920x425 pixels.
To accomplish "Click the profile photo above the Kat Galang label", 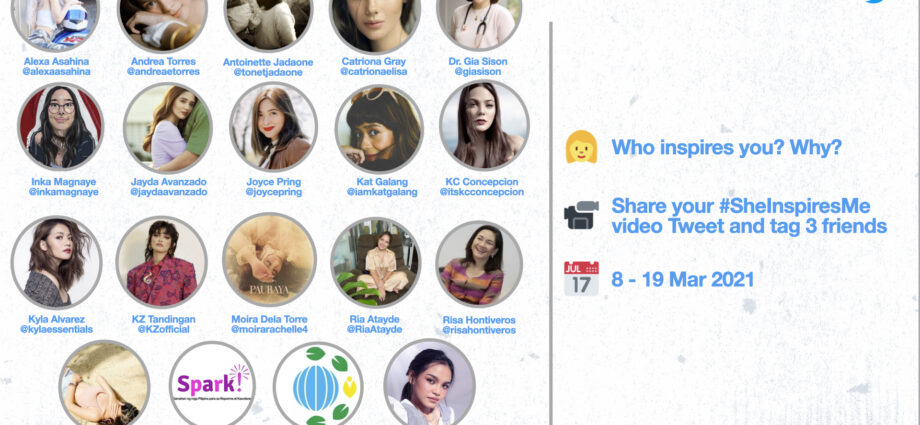I will tap(379, 129).
